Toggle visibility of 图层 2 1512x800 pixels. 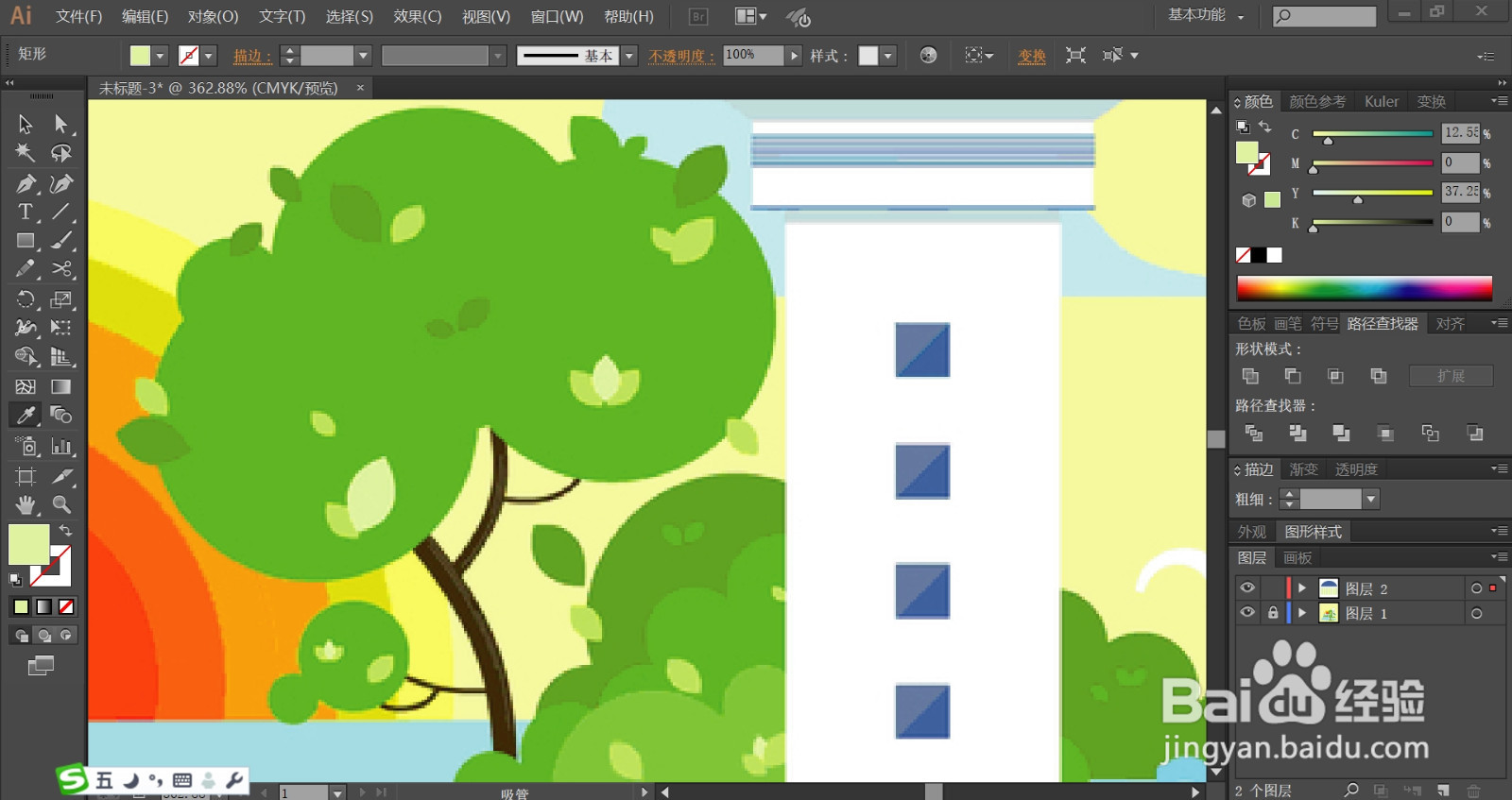1247,587
